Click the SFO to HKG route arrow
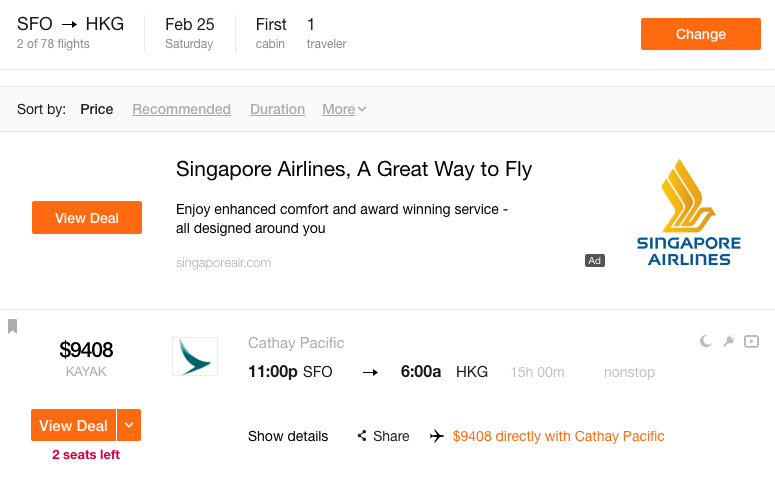This screenshot has height=479, width=775. pyautogui.click(x=69, y=24)
